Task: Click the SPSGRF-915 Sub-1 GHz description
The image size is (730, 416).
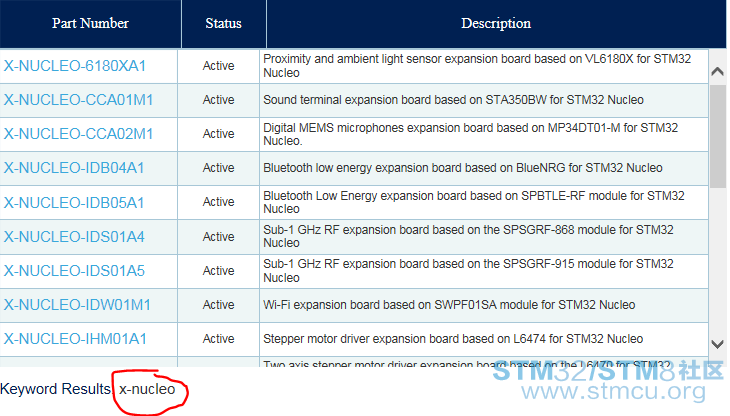Action: coord(468,271)
